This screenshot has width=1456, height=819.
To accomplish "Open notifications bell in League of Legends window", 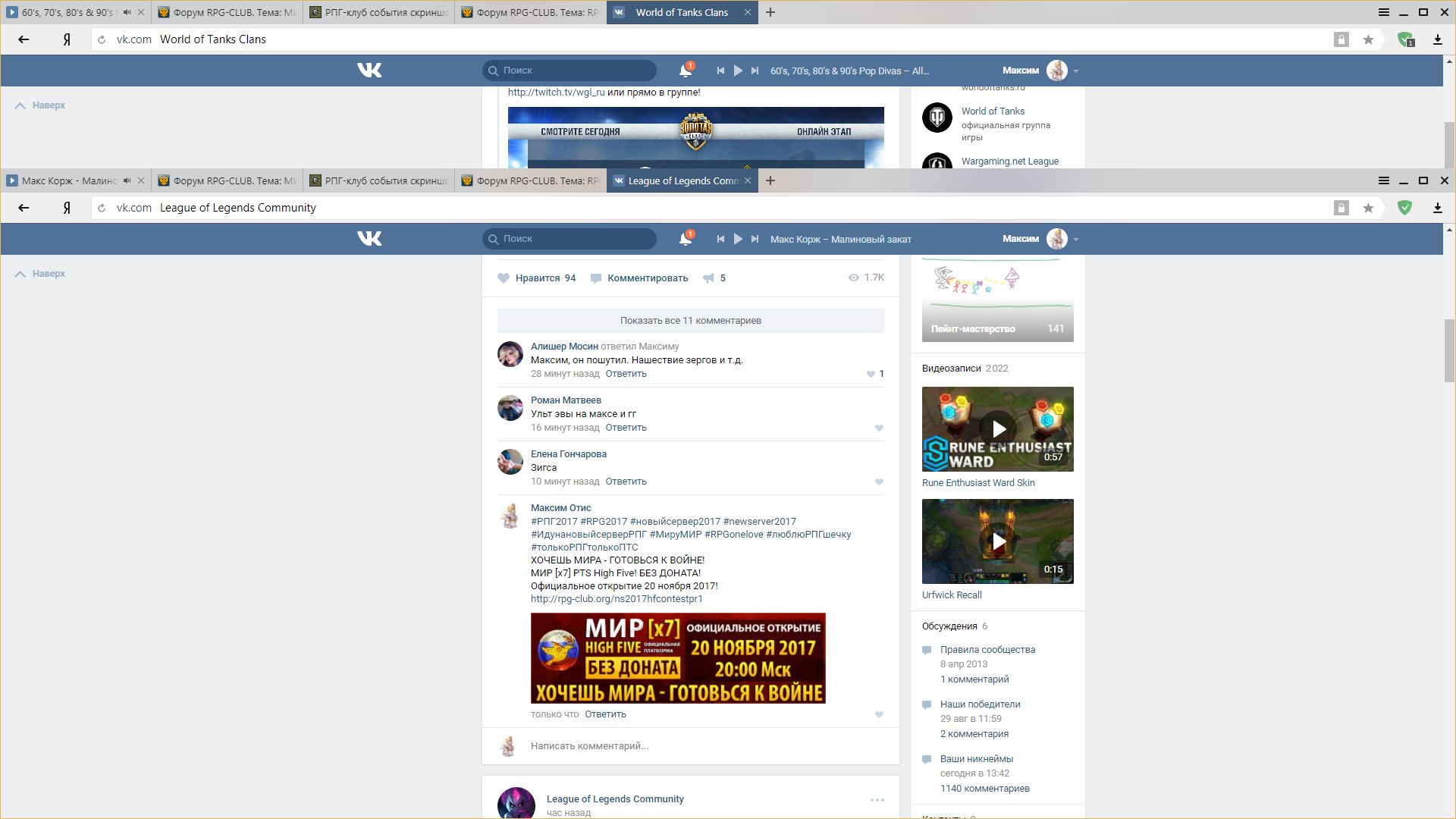I will (x=686, y=239).
